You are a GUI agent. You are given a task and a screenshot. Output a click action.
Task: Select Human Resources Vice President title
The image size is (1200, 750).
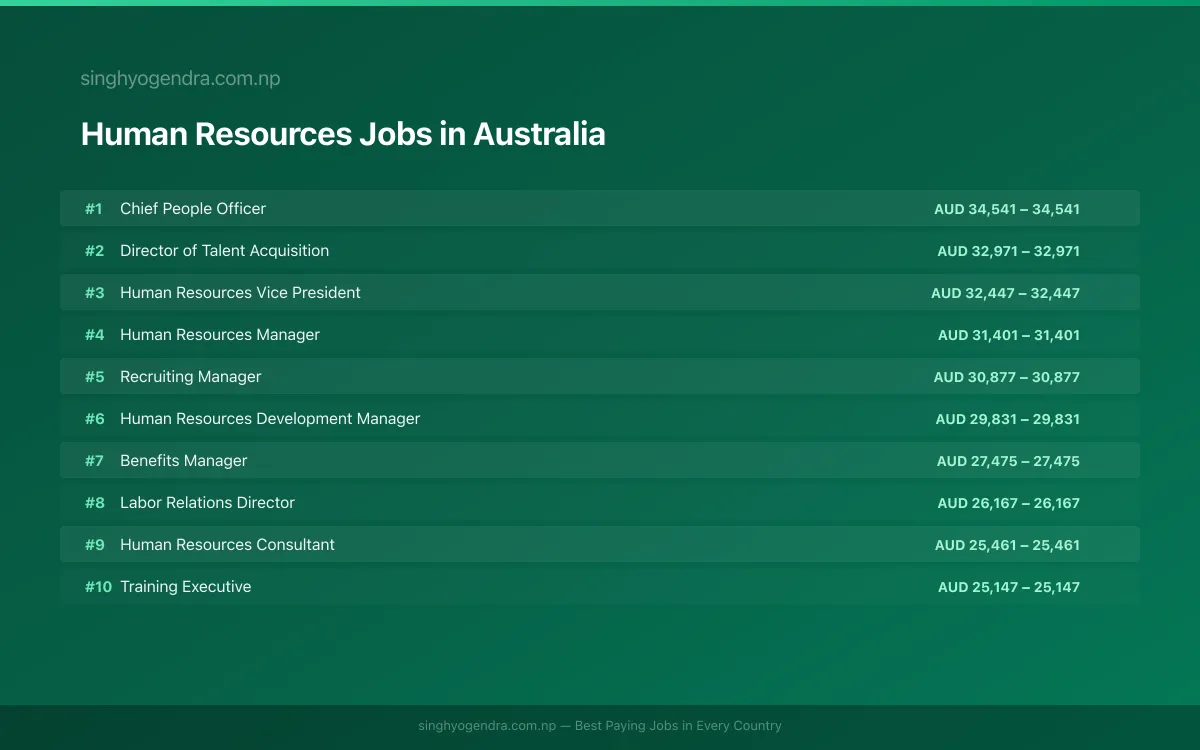[240, 293]
